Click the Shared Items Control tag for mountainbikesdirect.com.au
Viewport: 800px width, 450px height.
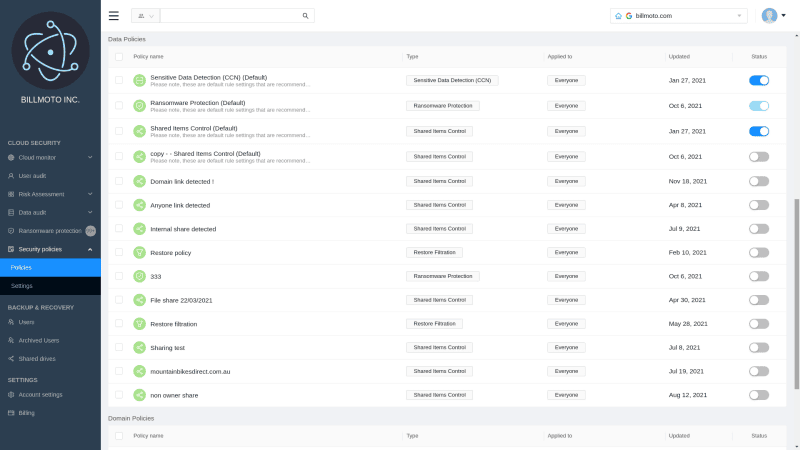439,371
